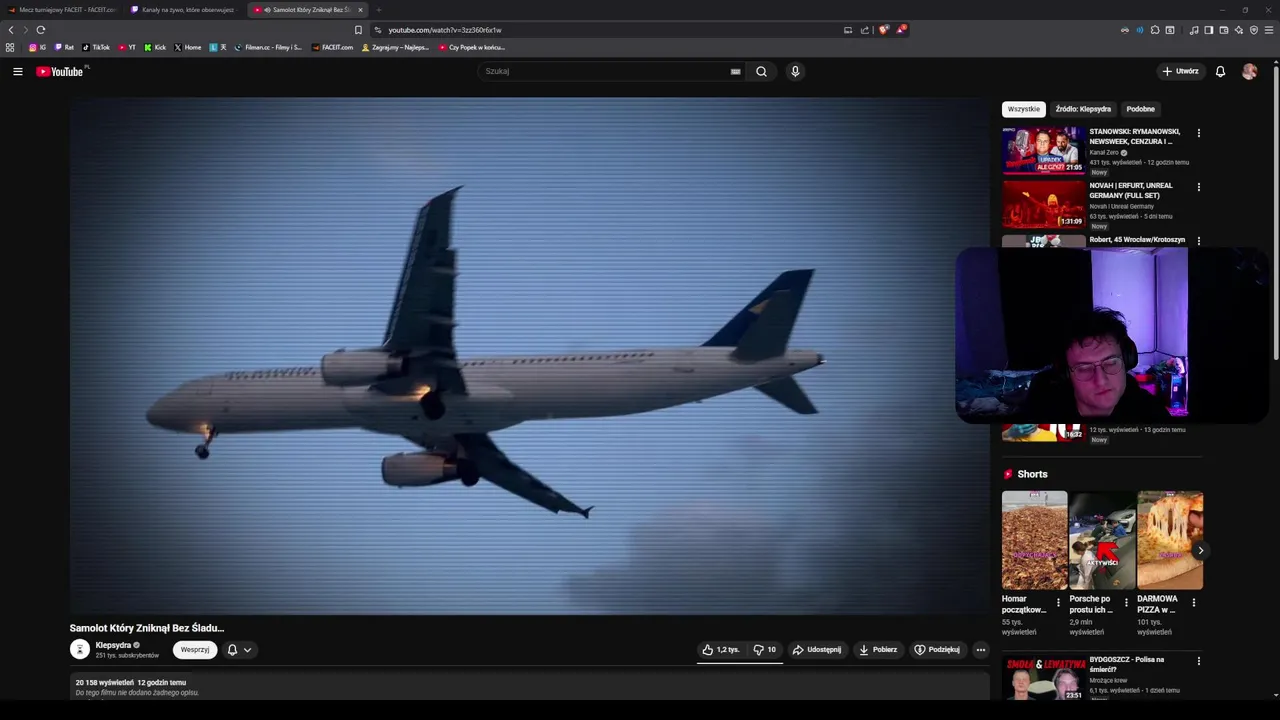The image size is (1280, 720).
Task: Click the Wesprzyj join button
Action: [195, 650]
